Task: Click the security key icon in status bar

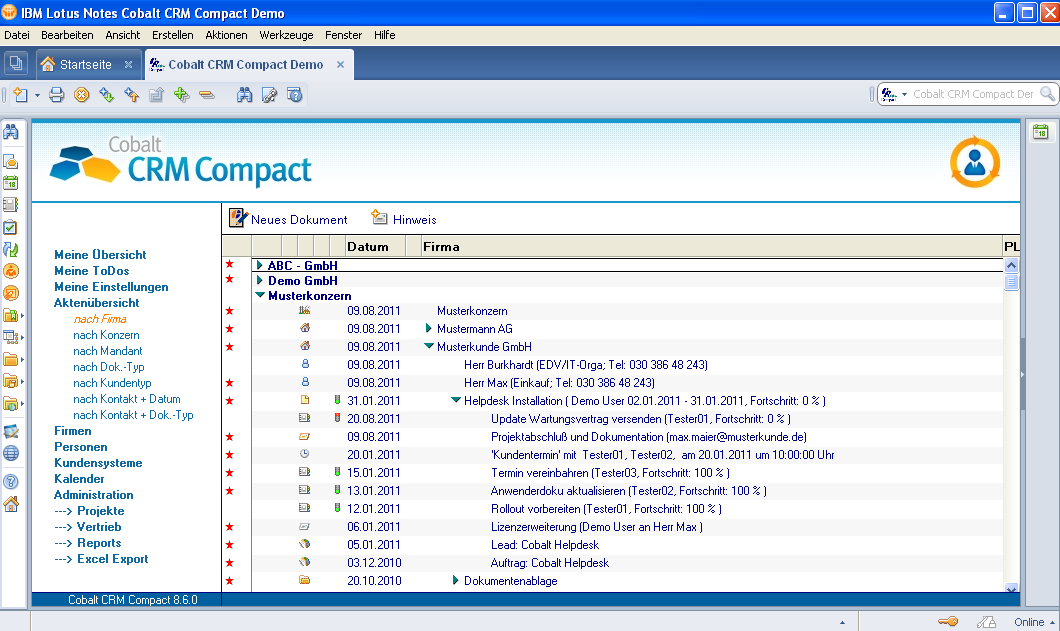Action: pos(948,622)
